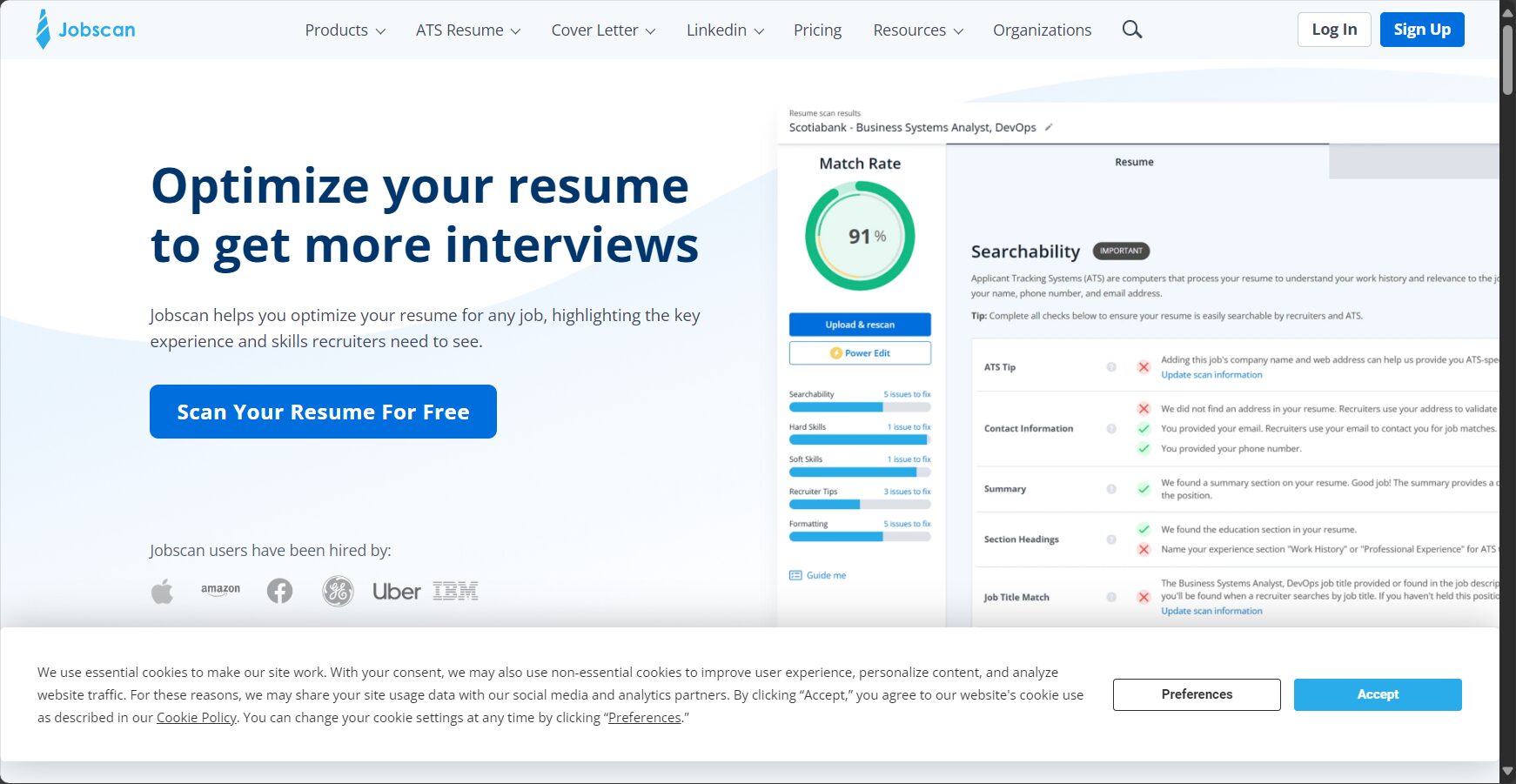Click the green check beside Summary message

pos(1144,489)
